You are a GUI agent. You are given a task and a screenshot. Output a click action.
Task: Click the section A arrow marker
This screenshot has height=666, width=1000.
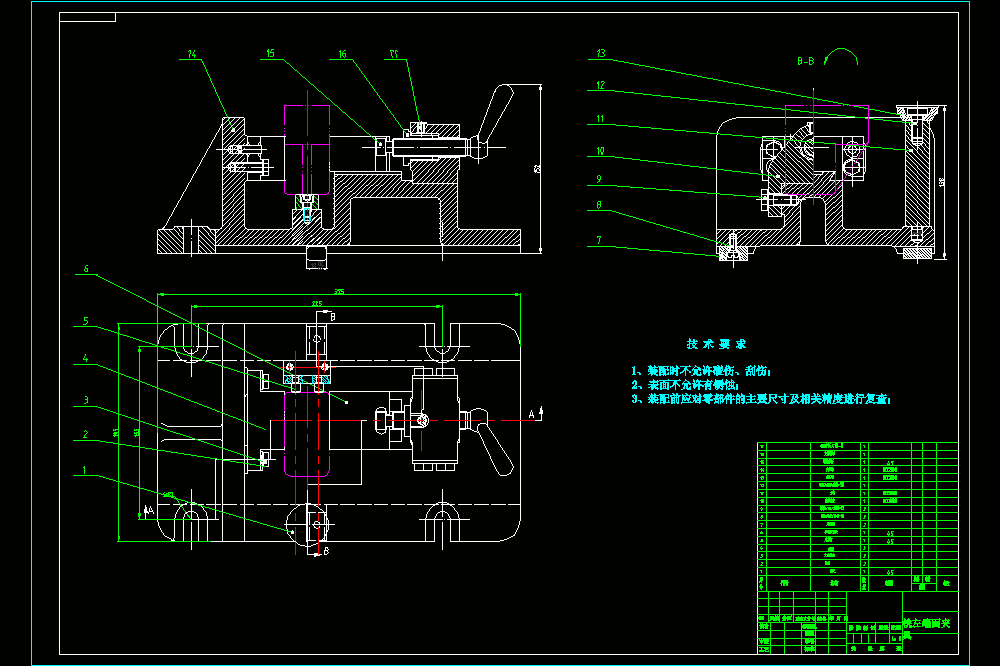click(536, 414)
